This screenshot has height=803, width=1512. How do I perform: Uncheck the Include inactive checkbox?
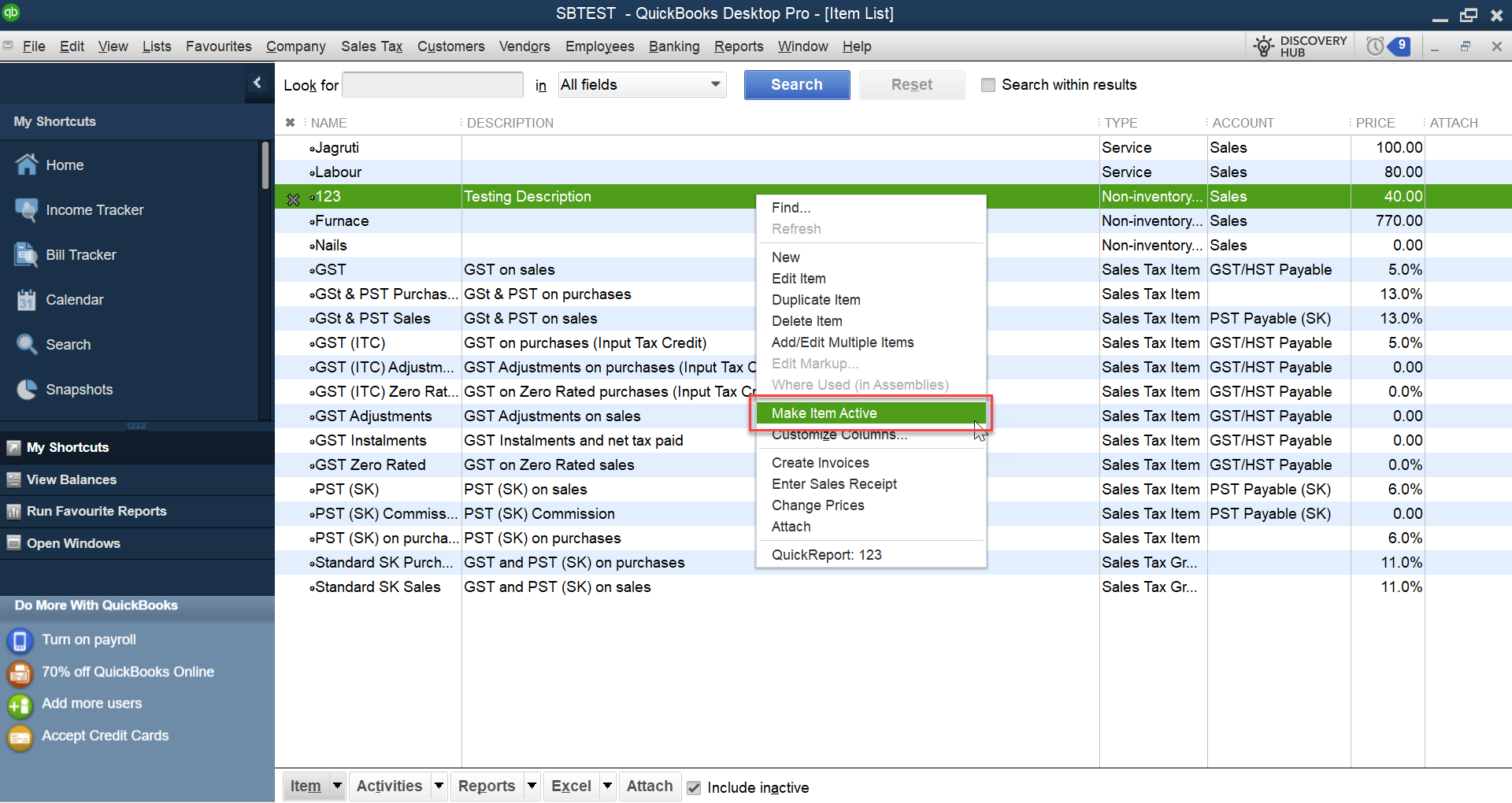(x=694, y=787)
